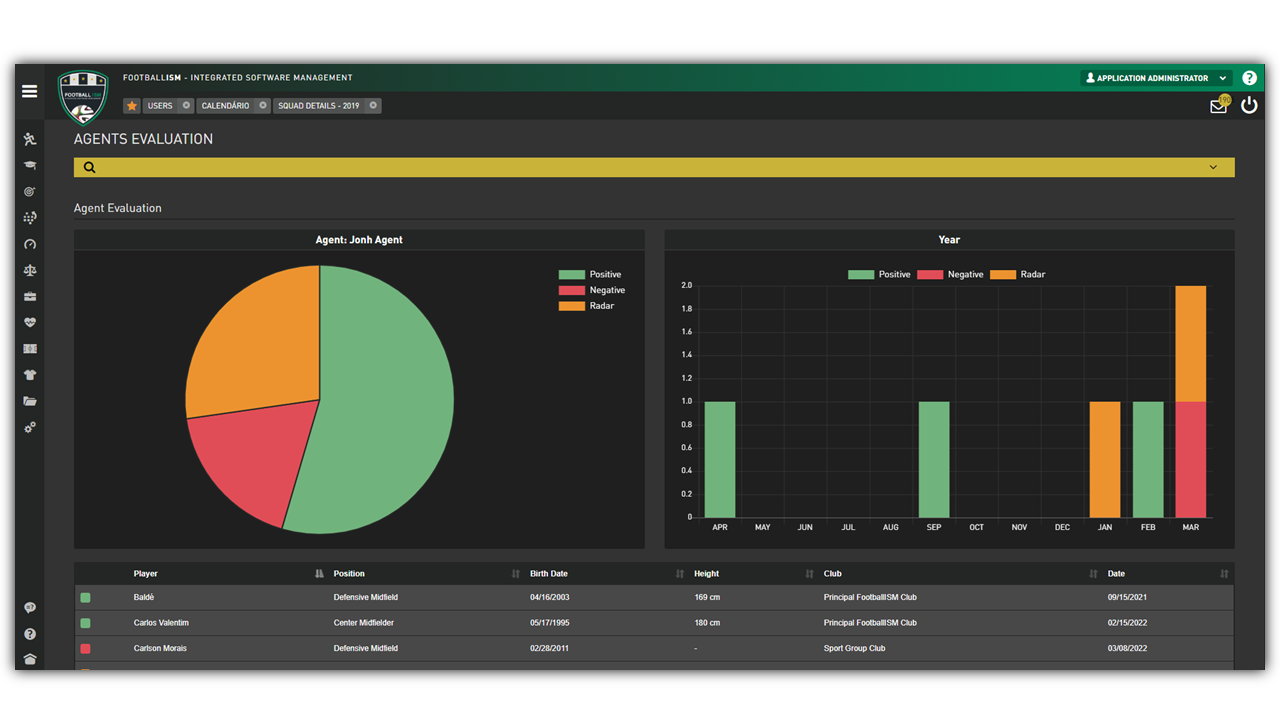Viewport: 1280px width, 720px height.
Task: Open the dotted scouting sidebar icon
Action: tap(30, 217)
